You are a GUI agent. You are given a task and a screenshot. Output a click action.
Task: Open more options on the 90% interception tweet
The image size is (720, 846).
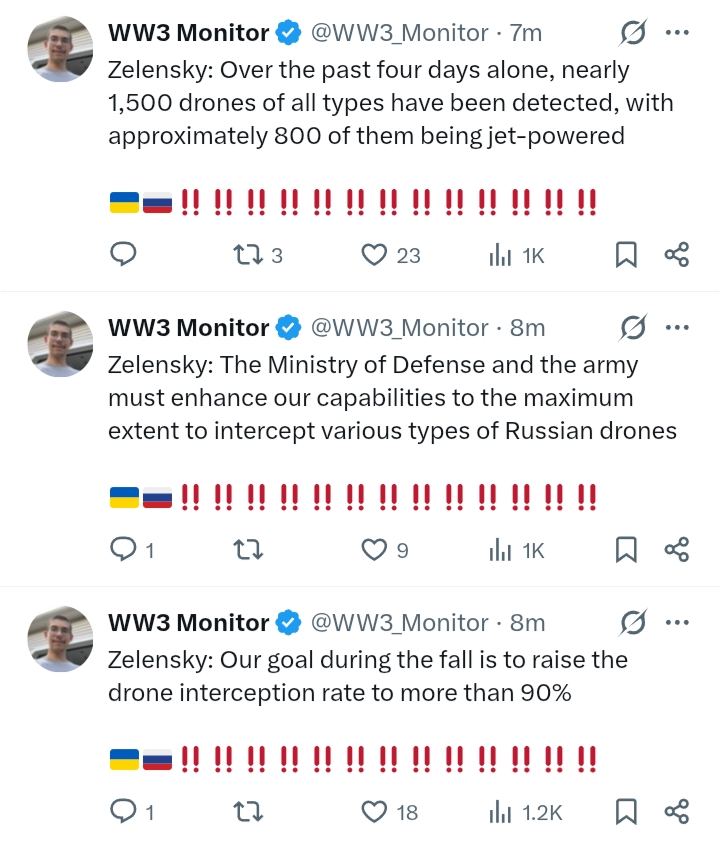coord(677,623)
